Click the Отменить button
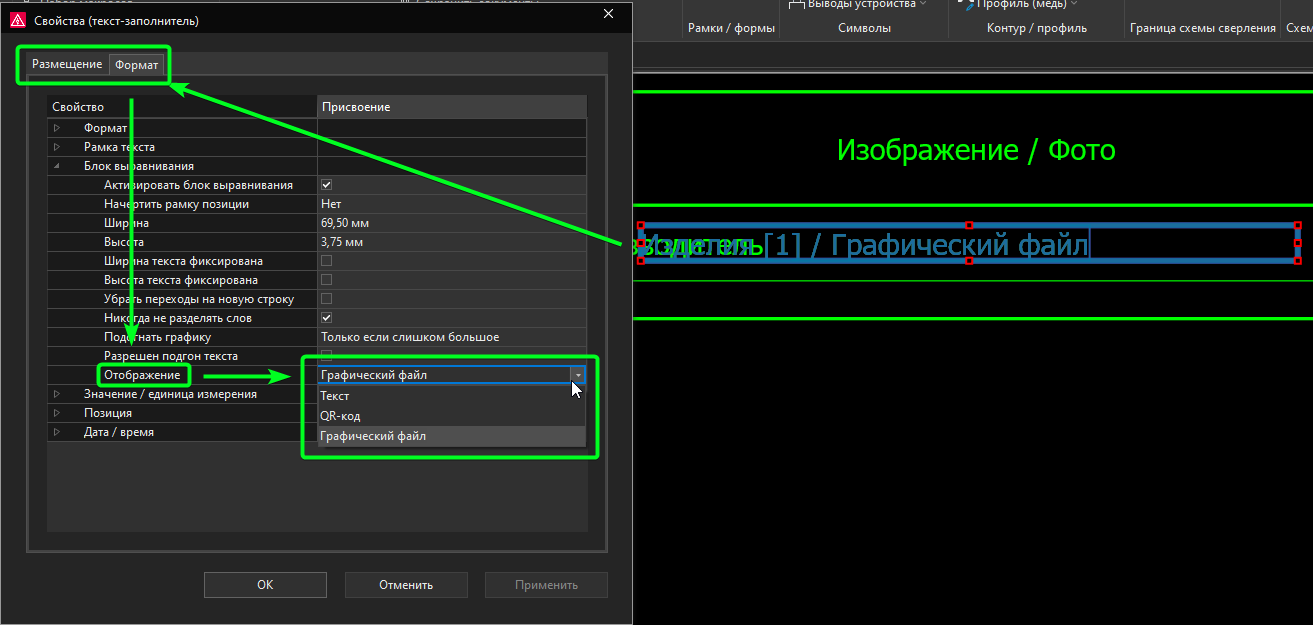The width and height of the screenshot is (1313, 625). point(406,585)
